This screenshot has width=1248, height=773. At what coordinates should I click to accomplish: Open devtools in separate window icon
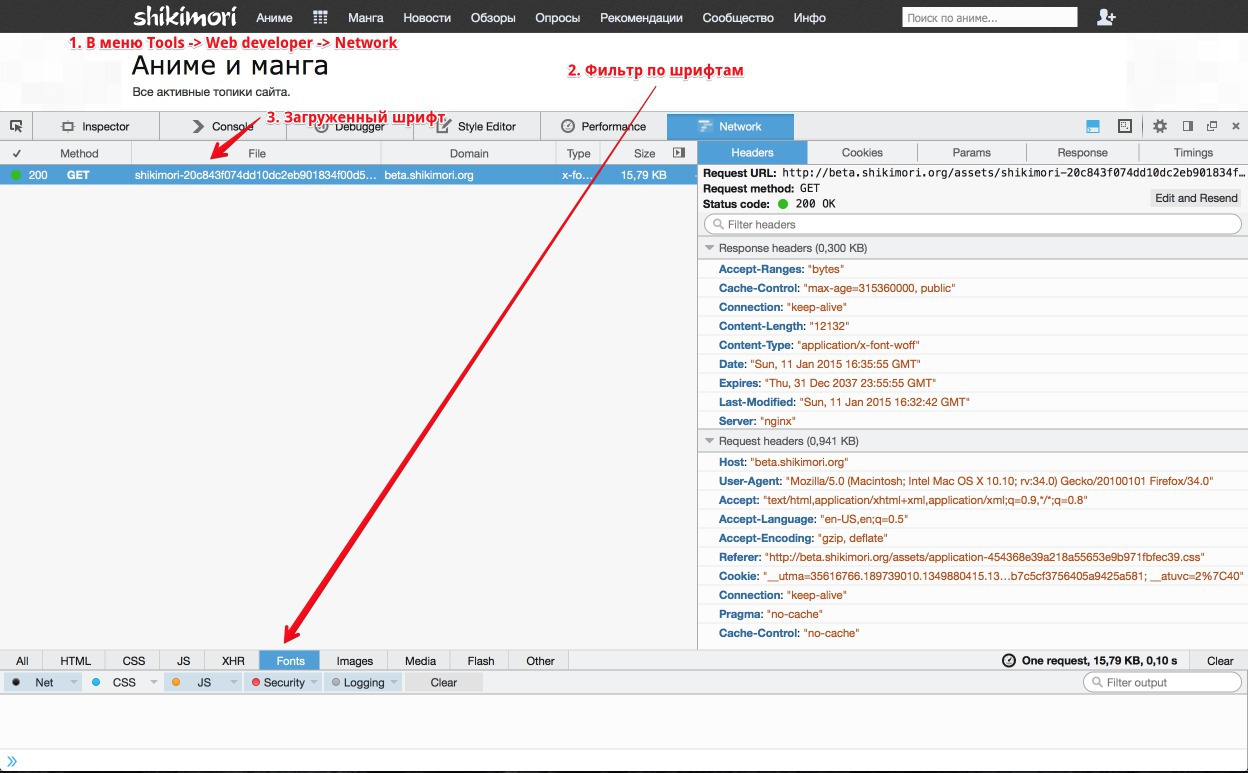[x=1212, y=126]
